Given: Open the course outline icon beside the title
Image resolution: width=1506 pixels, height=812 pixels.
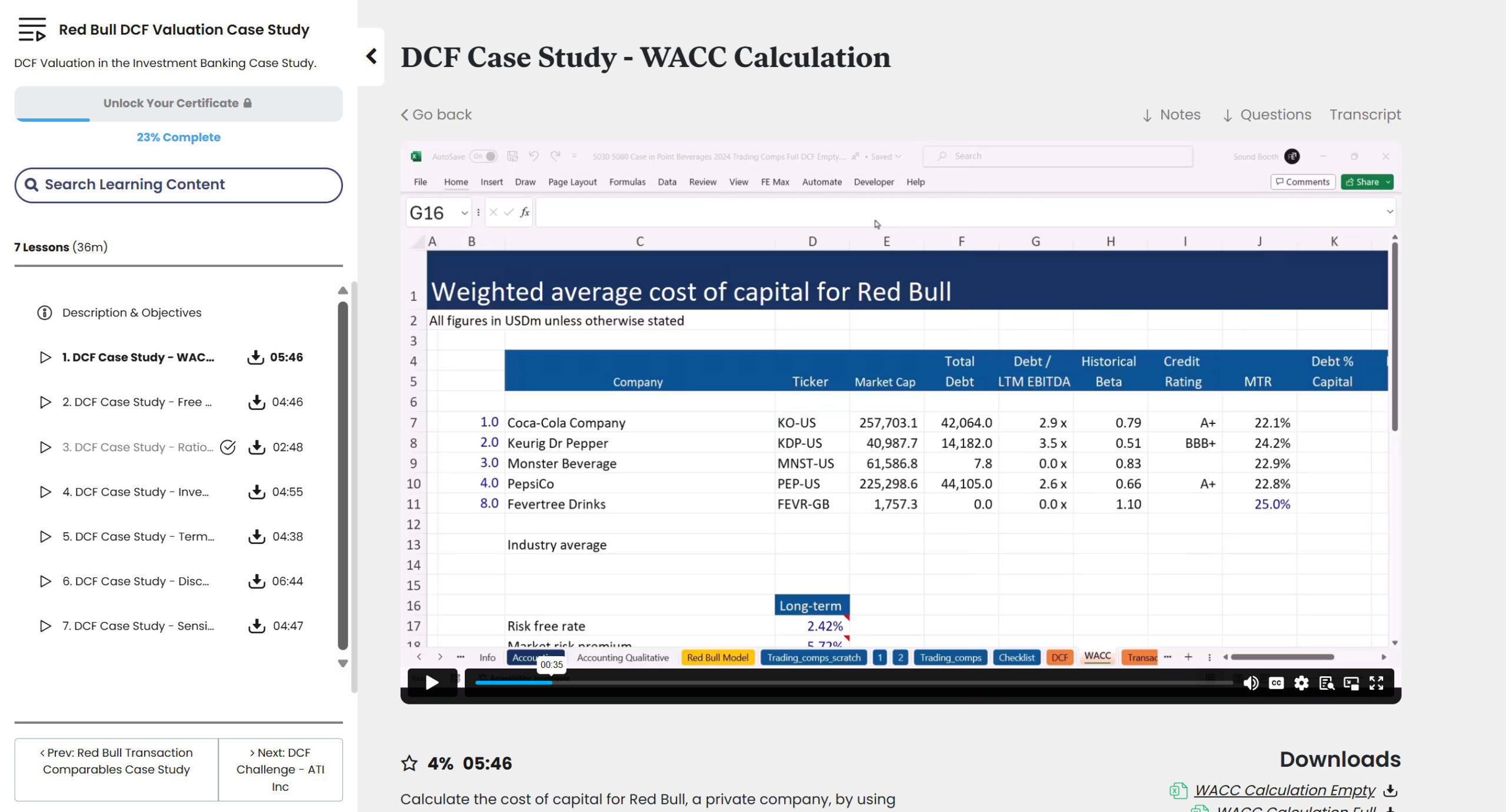Looking at the screenshot, I should point(32,29).
